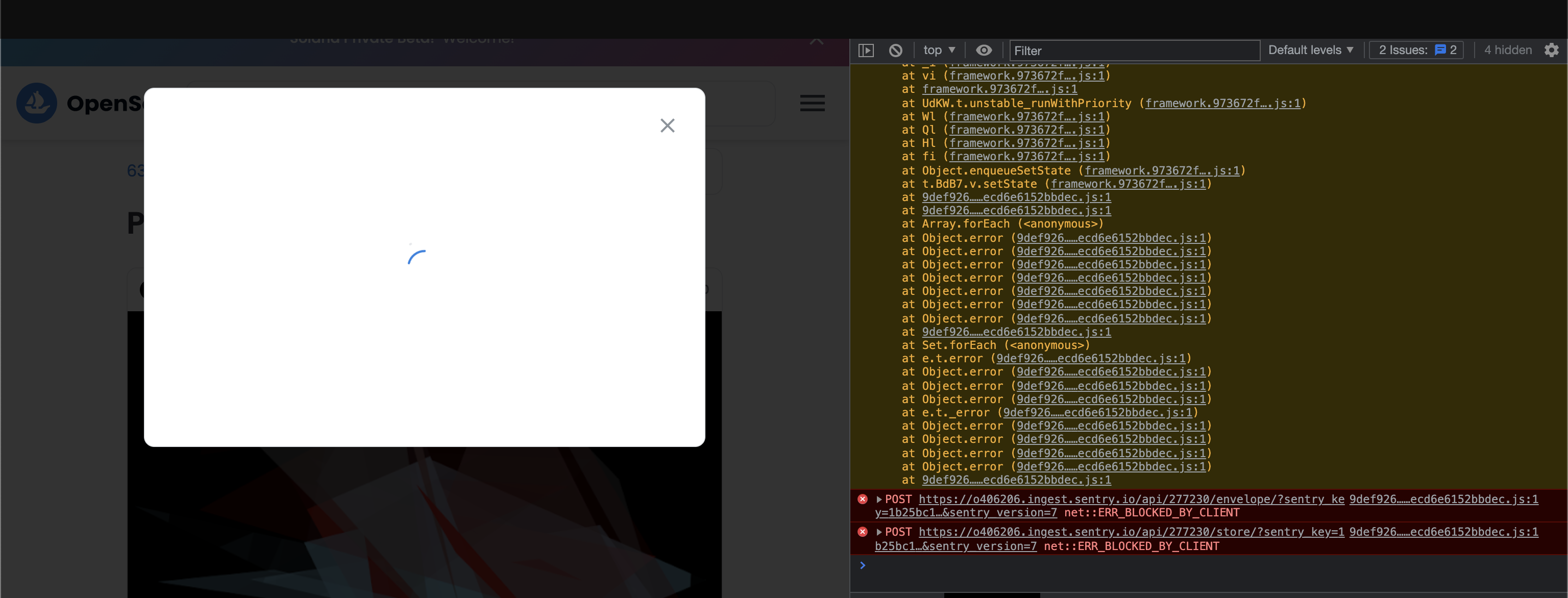The image size is (1568, 598).
Task: Toggle the DevTools sidebar panel
Action: click(x=866, y=51)
